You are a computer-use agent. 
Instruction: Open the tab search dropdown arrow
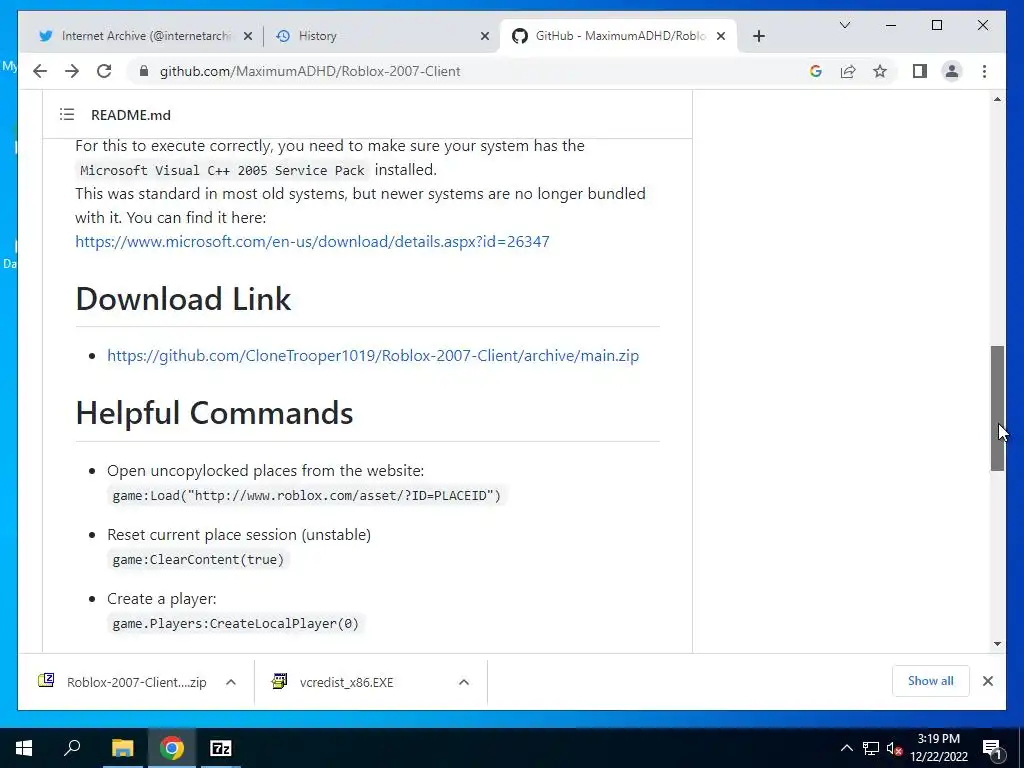pos(844,25)
